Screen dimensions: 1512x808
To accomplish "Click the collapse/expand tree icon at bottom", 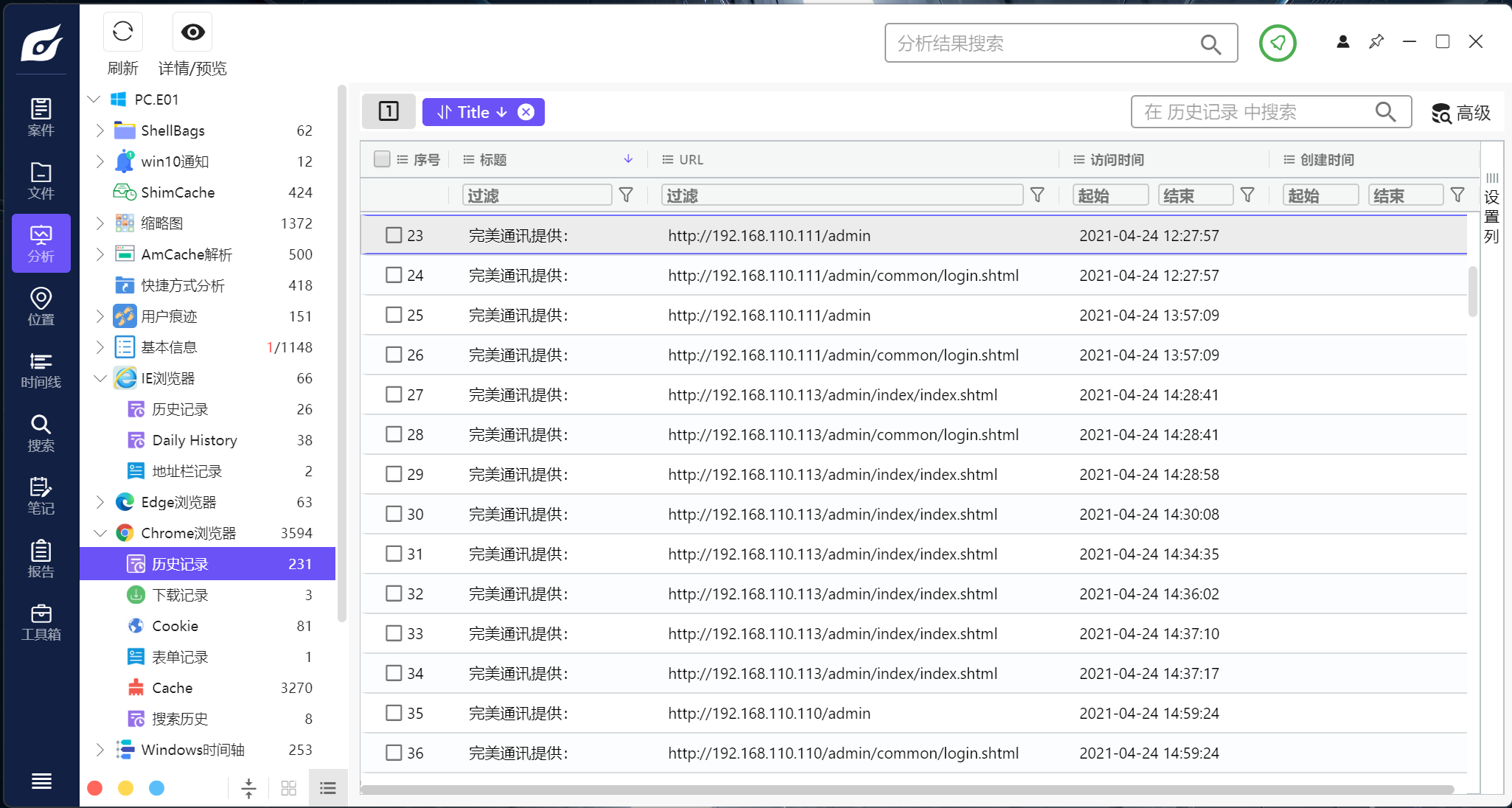I will 248,789.
